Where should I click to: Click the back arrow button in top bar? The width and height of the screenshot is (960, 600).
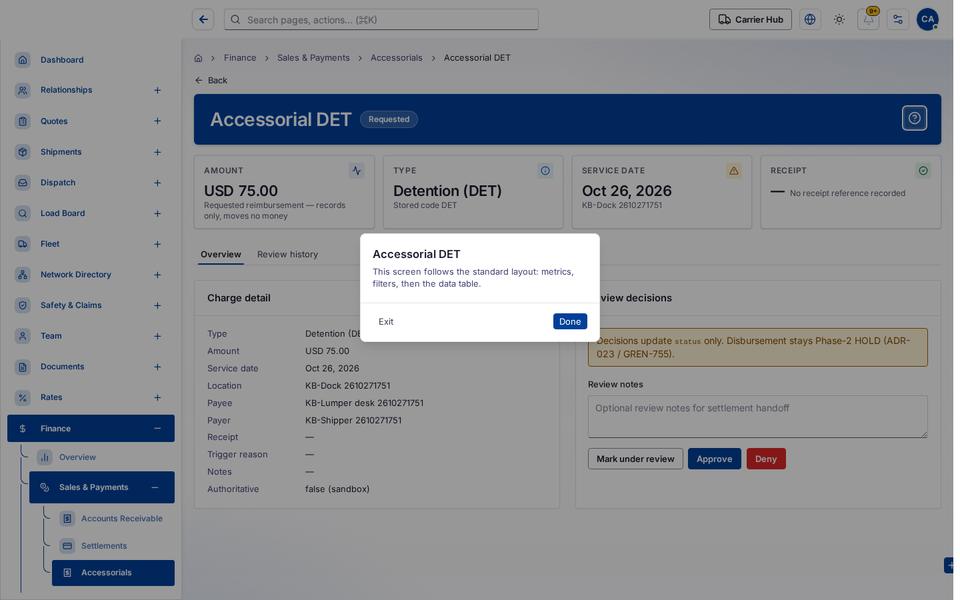(x=203, y=20)
